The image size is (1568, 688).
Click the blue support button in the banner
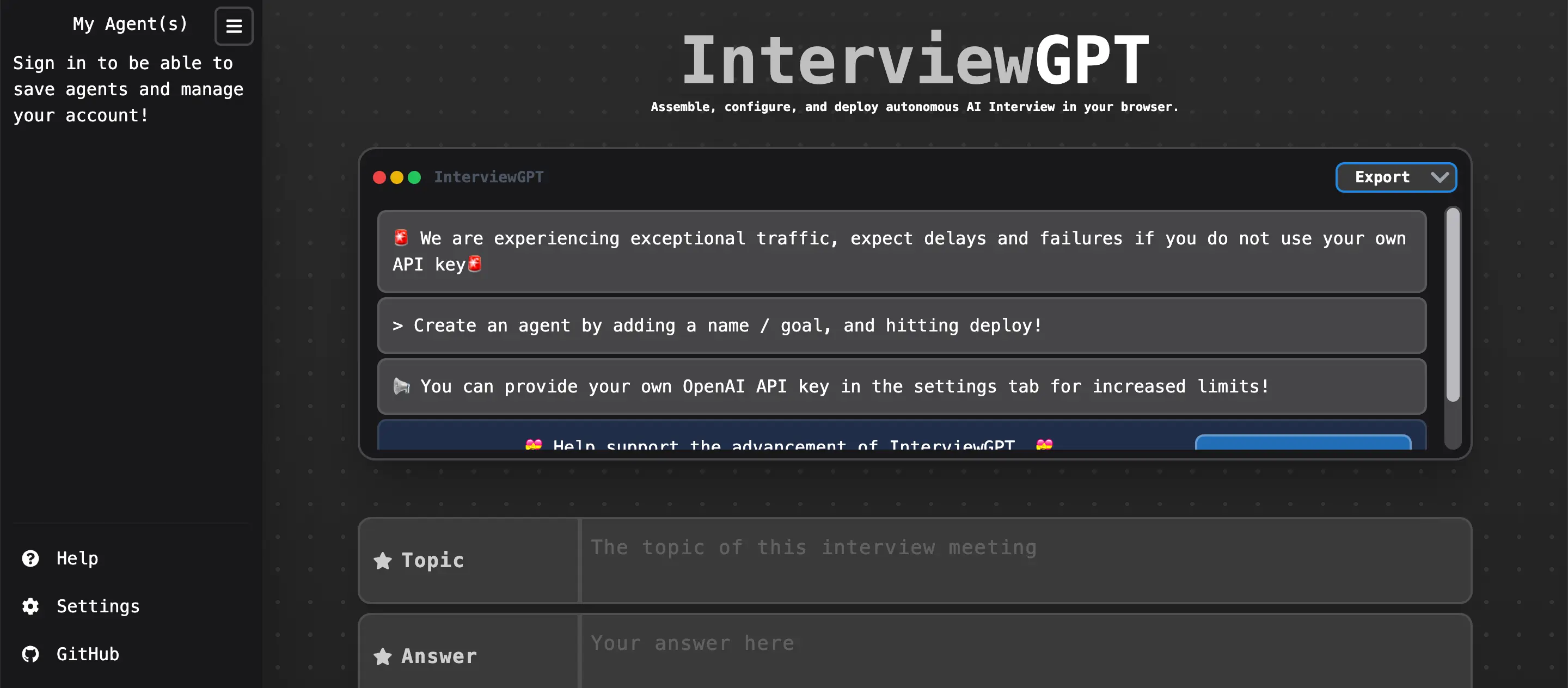pos(1303,442)
